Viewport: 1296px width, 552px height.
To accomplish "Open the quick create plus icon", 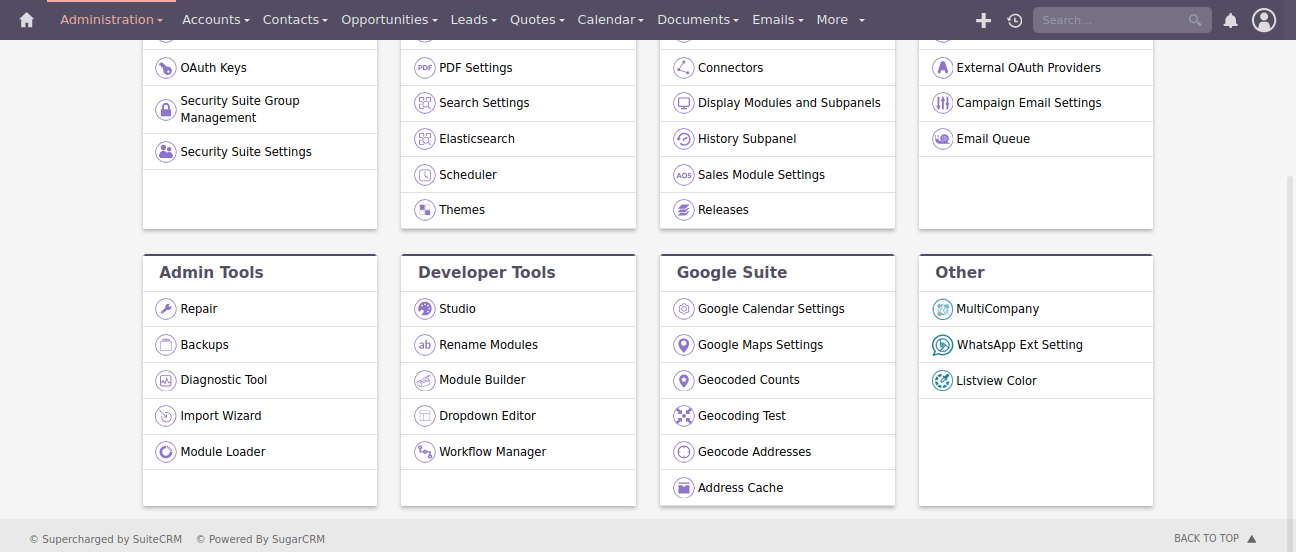I will click(983, 20).
